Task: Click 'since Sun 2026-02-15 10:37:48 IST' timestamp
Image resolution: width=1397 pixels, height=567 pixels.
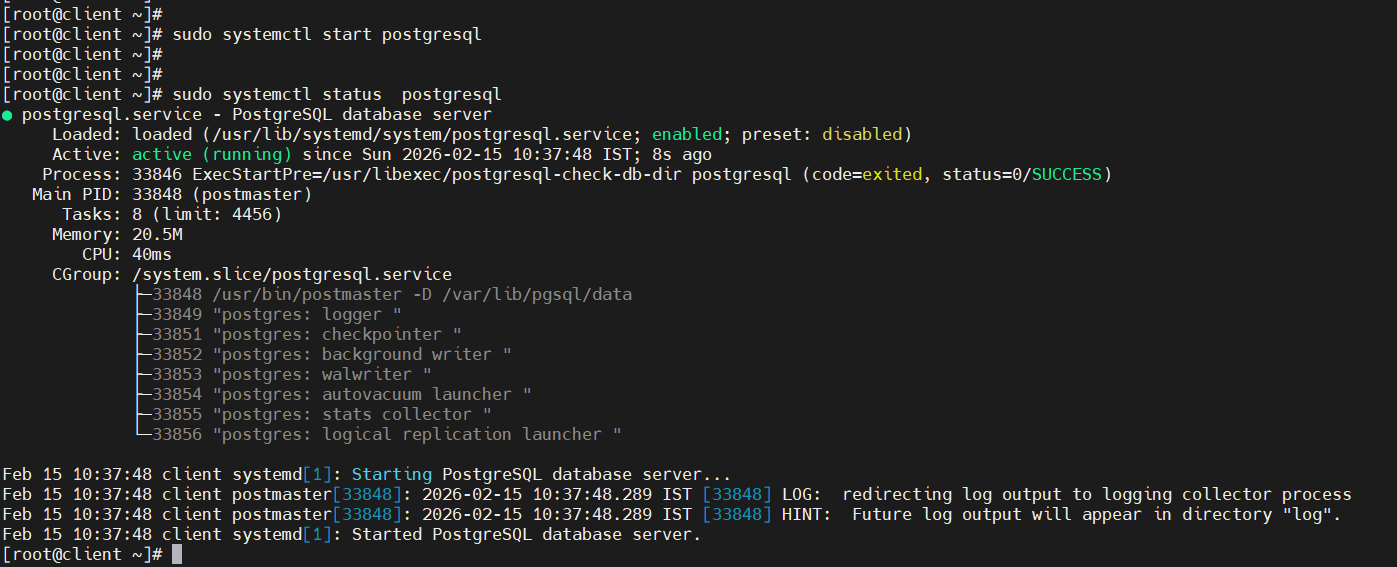Action: click(x=466, y=154)
